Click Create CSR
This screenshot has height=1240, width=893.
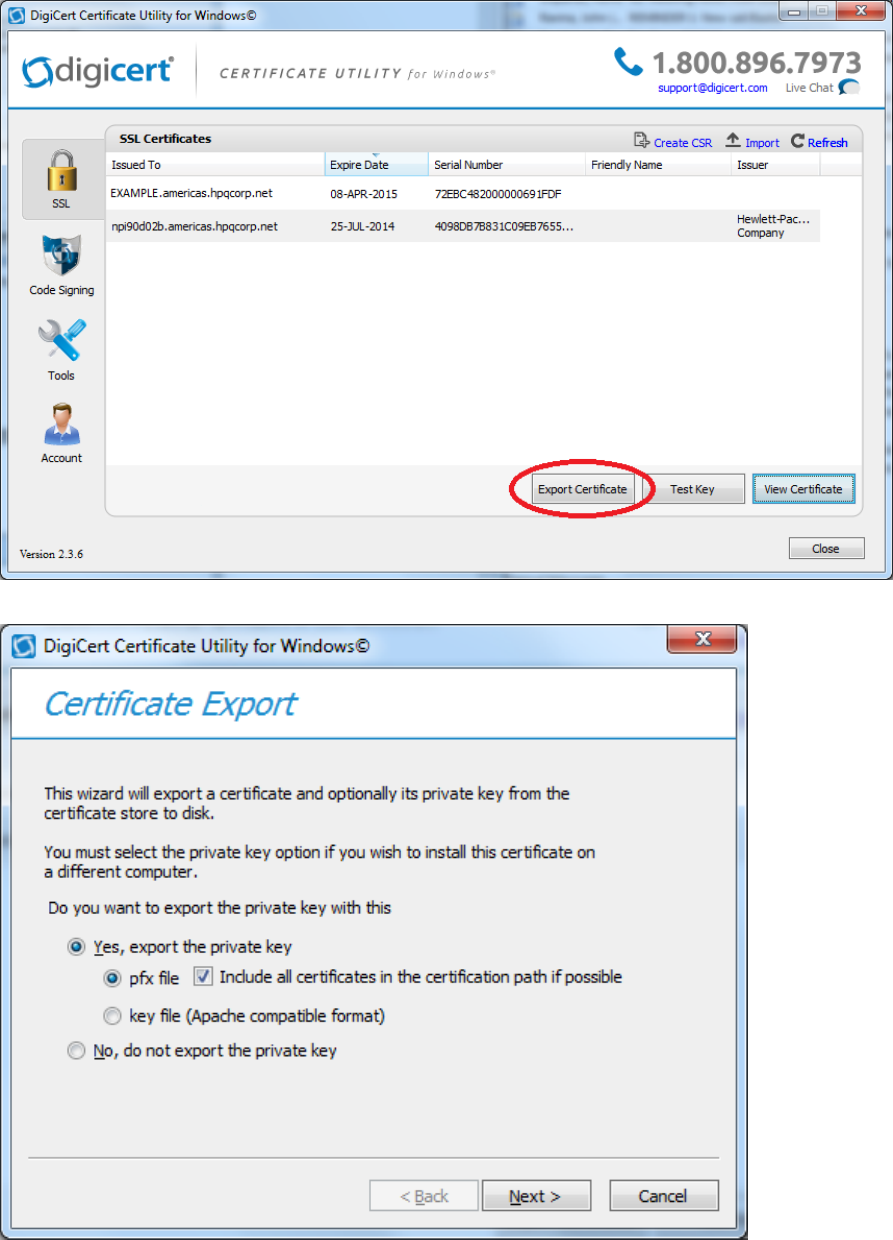tap(683, 143)
